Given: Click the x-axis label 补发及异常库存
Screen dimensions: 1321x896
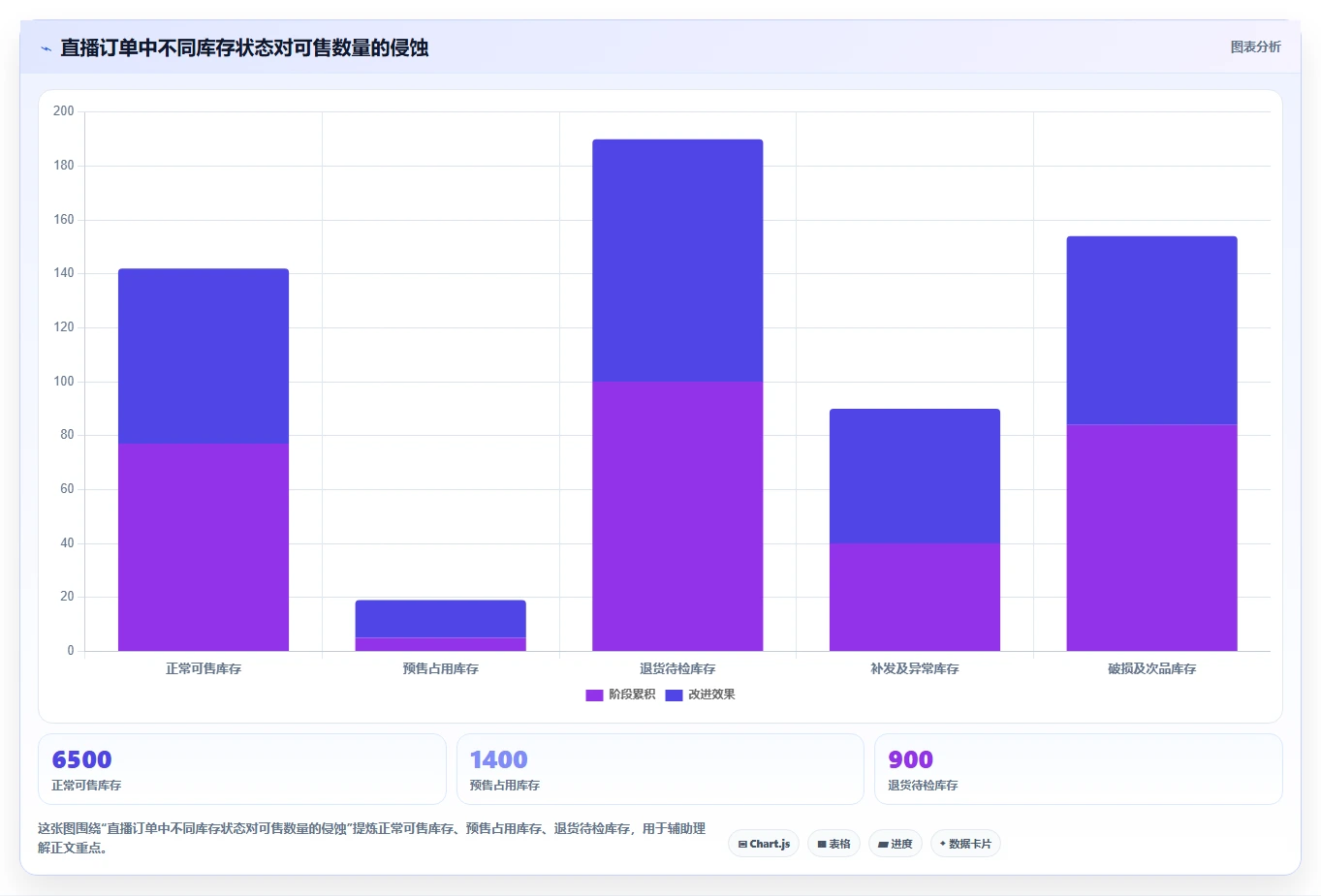Looking at the screenshot, I should pyautogui.click(x=915, y=668).
